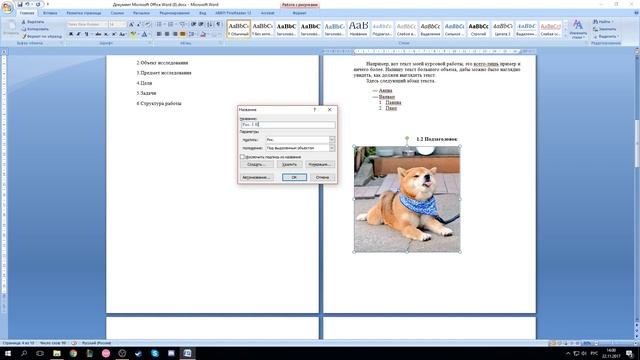Sort the selection with the sort icon
640x360 pixels.
click(210, 24)
